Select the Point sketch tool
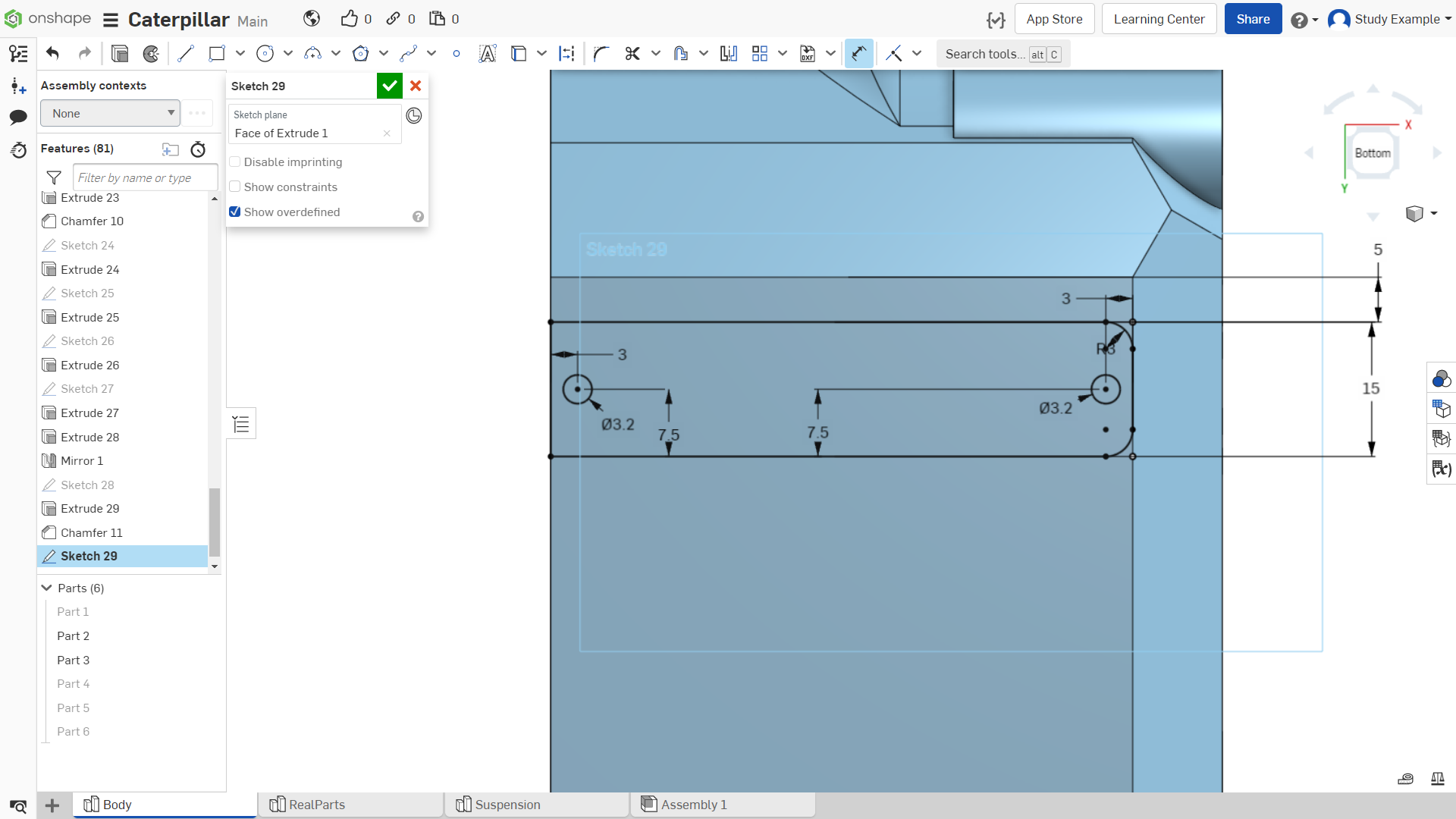This screenshot has width=1456, height=819. pos(456,53)
